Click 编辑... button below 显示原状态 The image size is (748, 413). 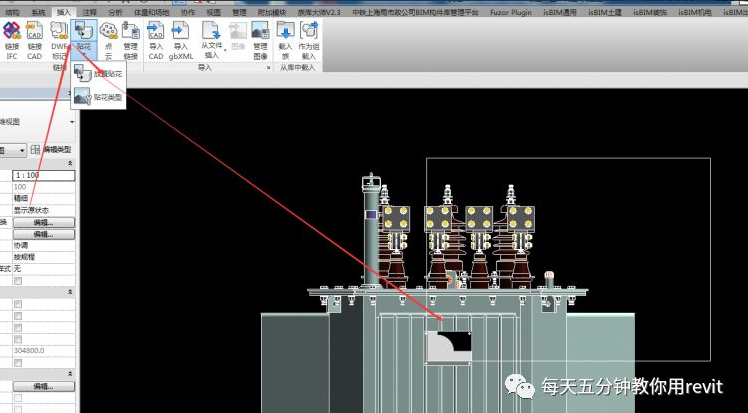tap(43, 223)
